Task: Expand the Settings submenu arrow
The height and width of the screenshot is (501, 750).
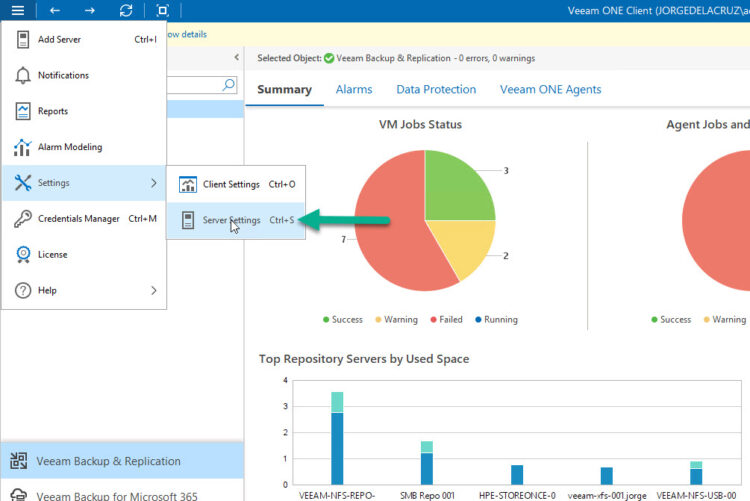Action: 153,183
